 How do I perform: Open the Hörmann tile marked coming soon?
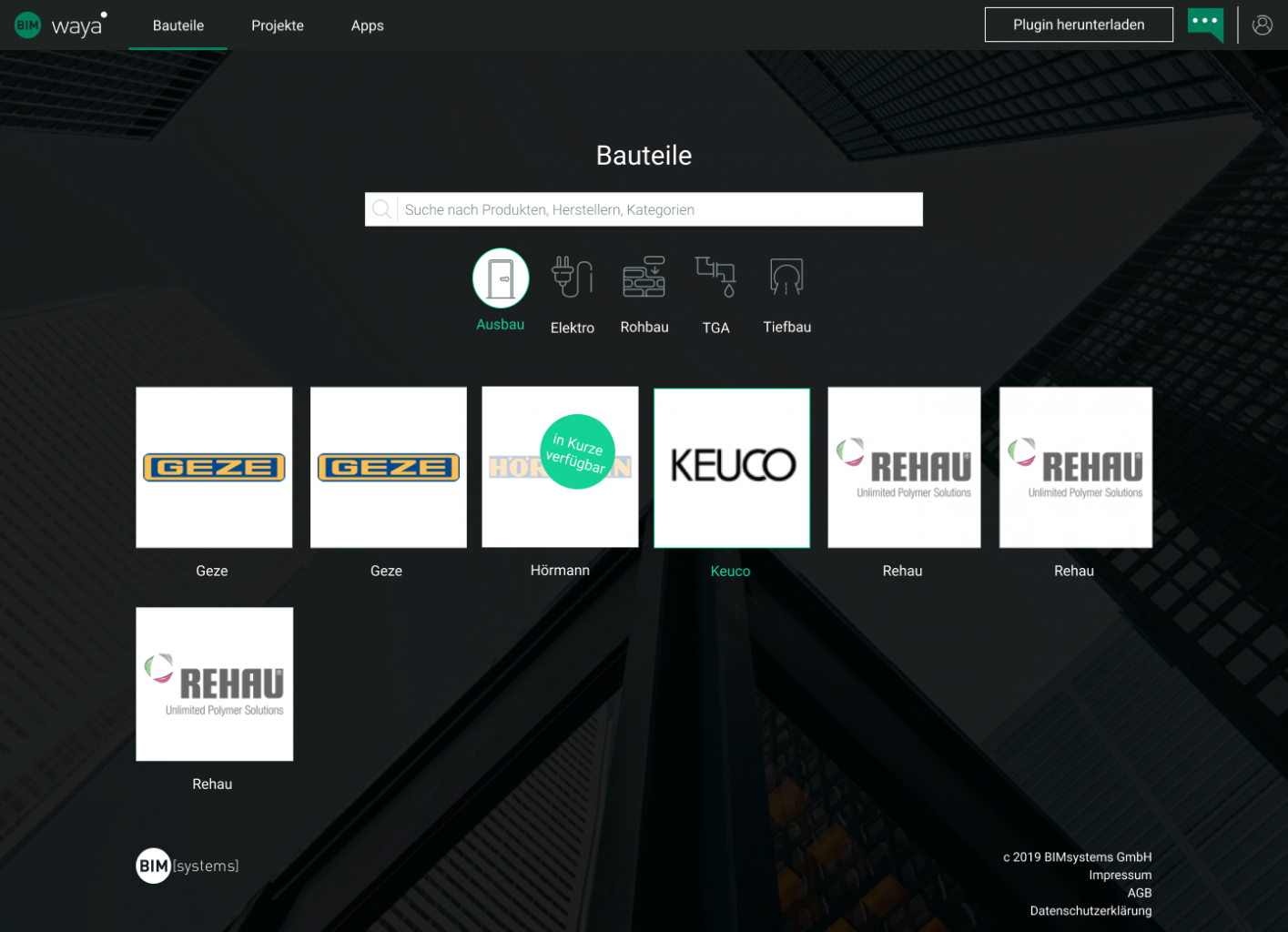[x=560, y=468]
